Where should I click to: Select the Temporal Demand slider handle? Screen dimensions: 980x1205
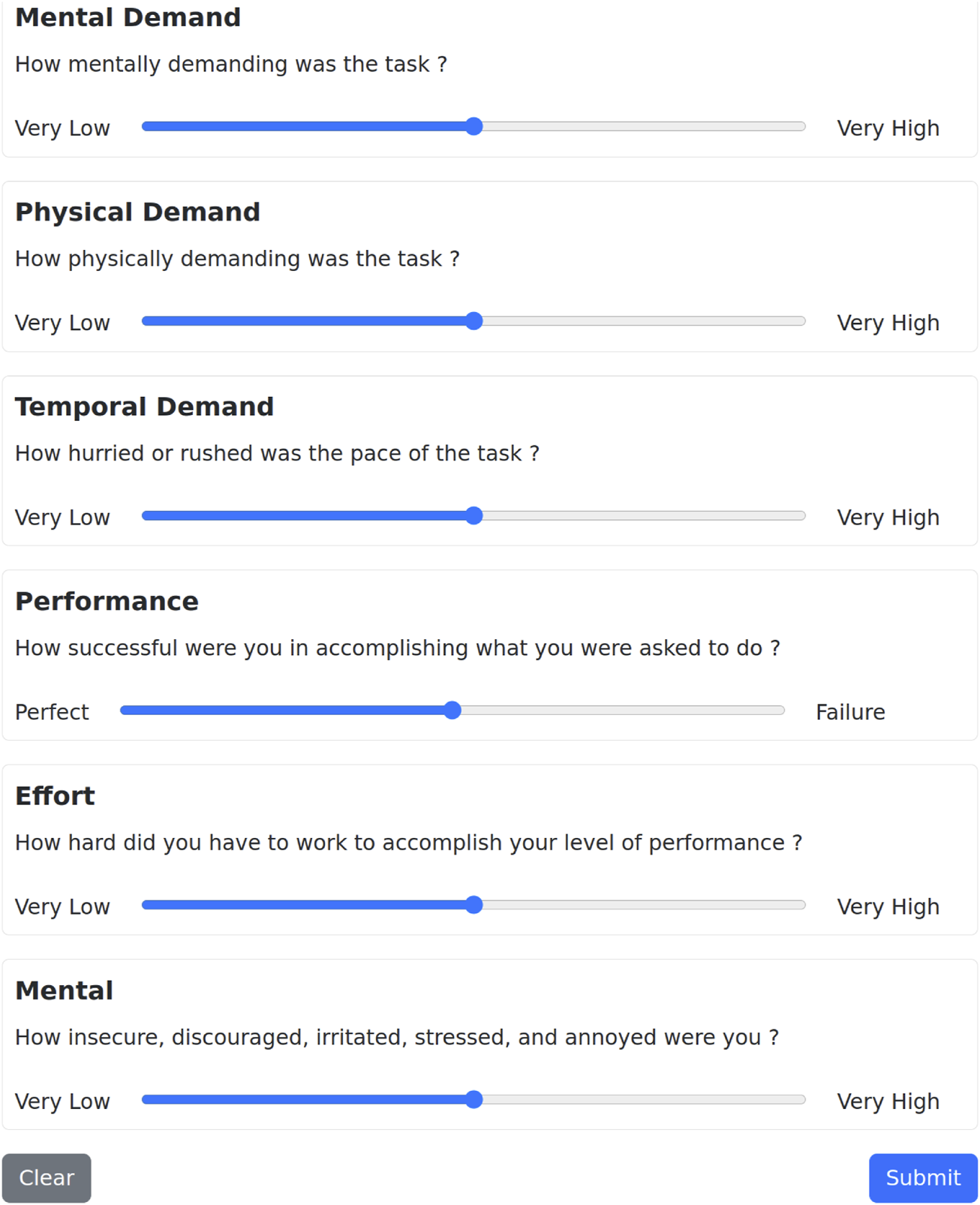[x=473, y=515]
